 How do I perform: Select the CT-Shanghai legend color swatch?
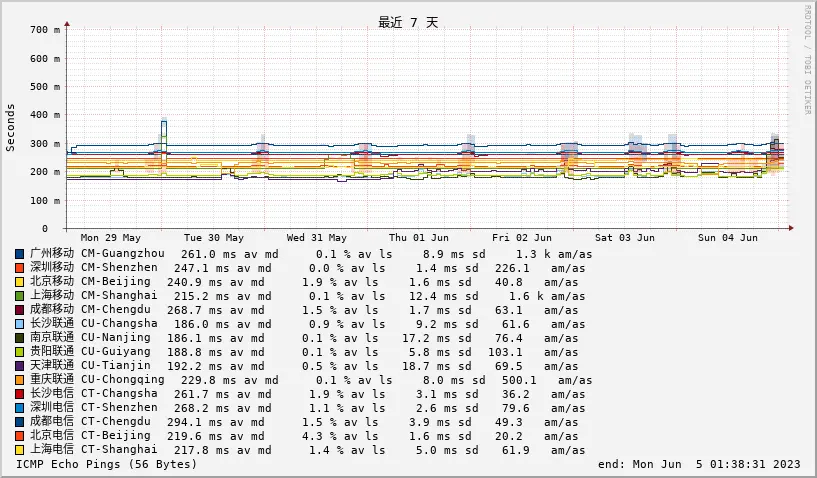(x=20, y=450)
